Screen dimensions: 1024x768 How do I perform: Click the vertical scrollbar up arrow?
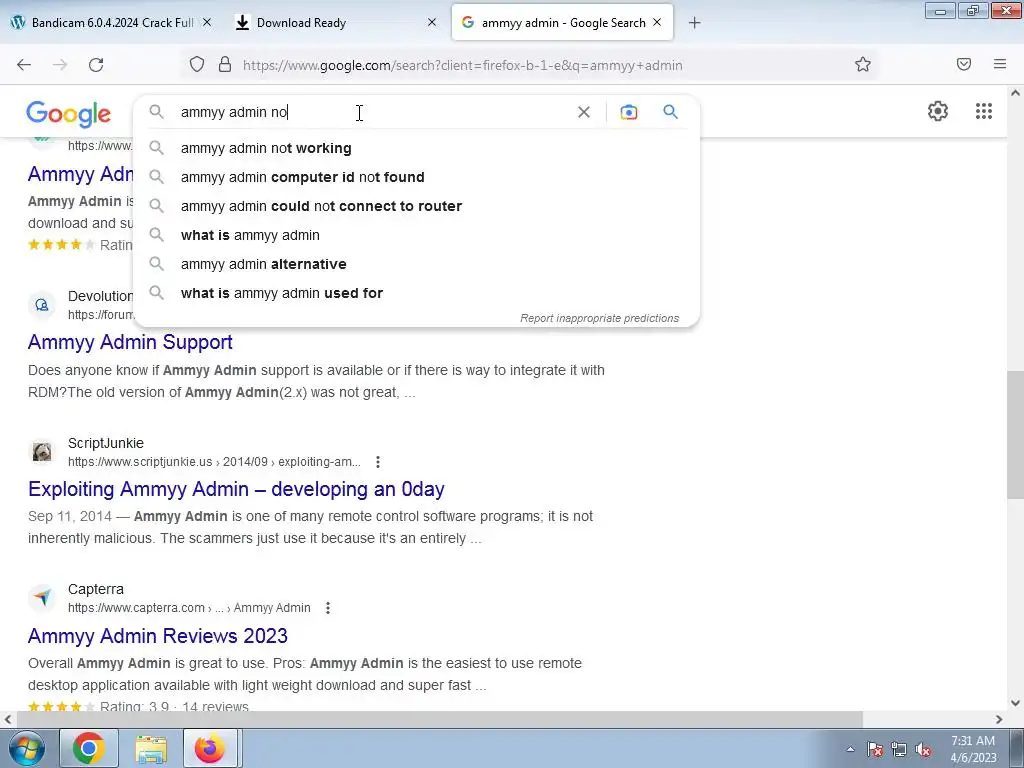coord(1015,93)
